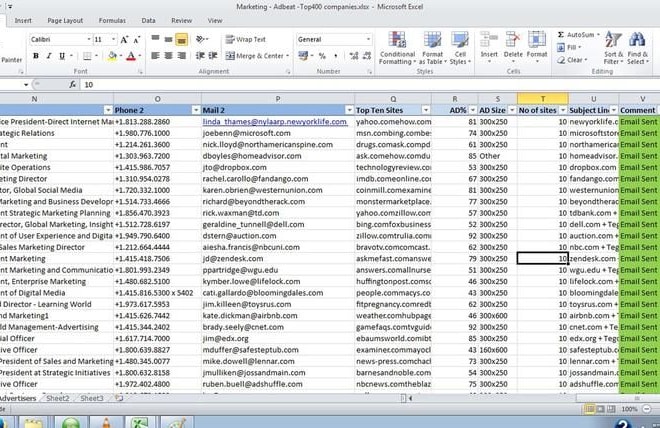Open Merge & Center dropdown arrow
The width and height of the screenshot is (660, 428).
click(287, 56)
